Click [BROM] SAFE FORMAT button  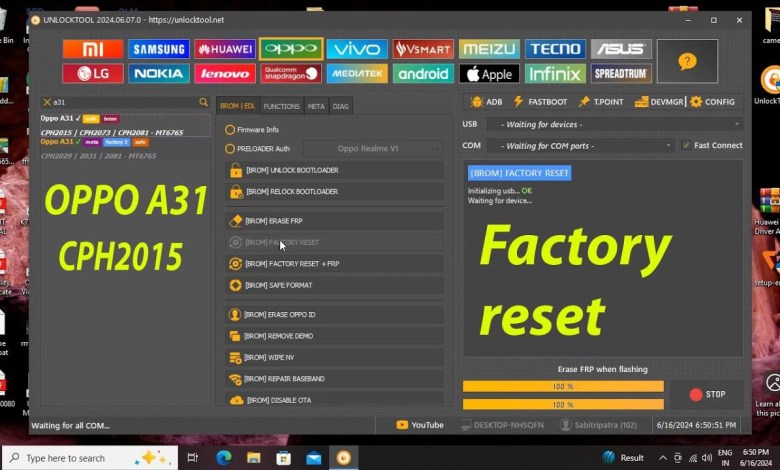[334, 285]
